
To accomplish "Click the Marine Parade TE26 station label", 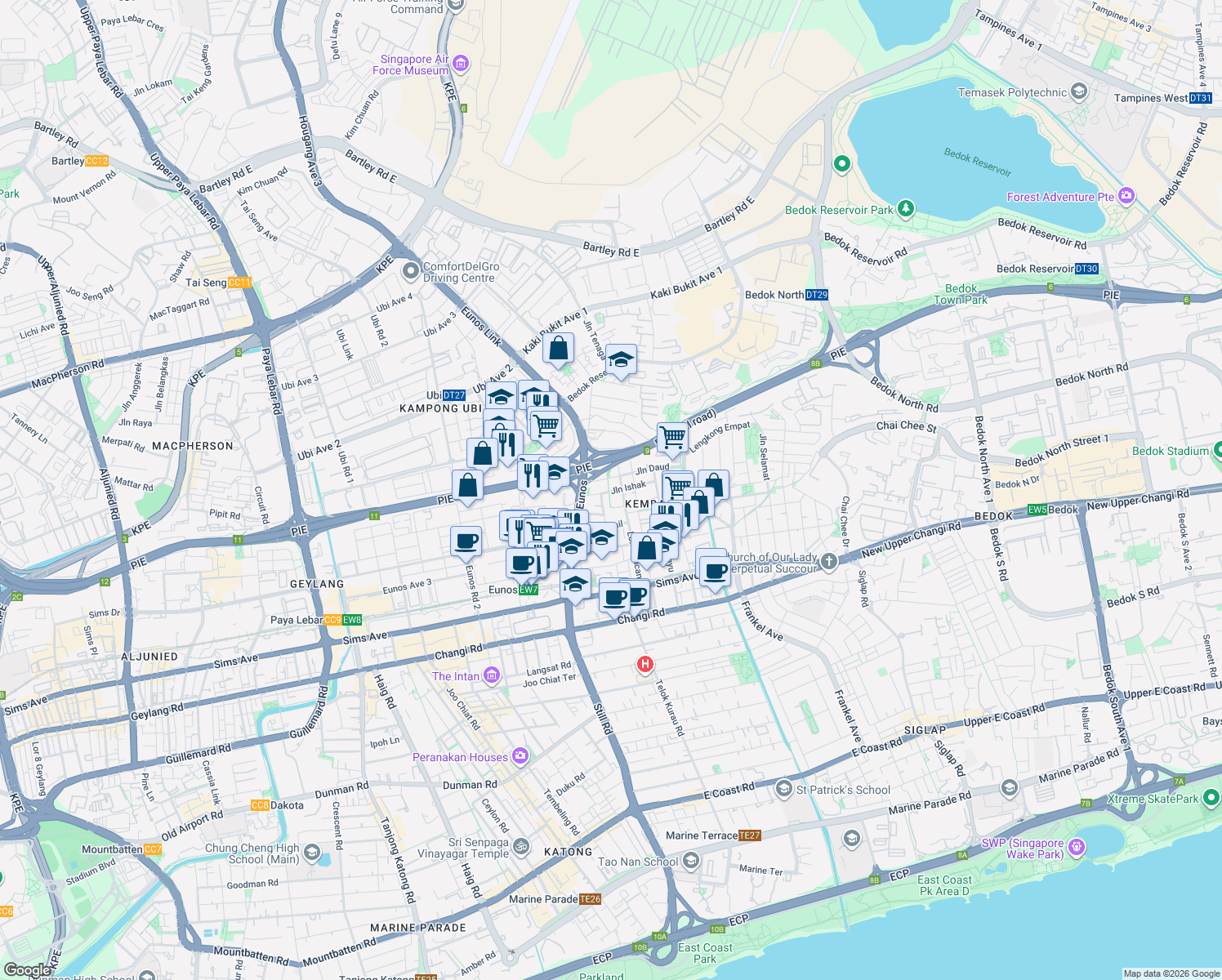I will tap(555, 899).
